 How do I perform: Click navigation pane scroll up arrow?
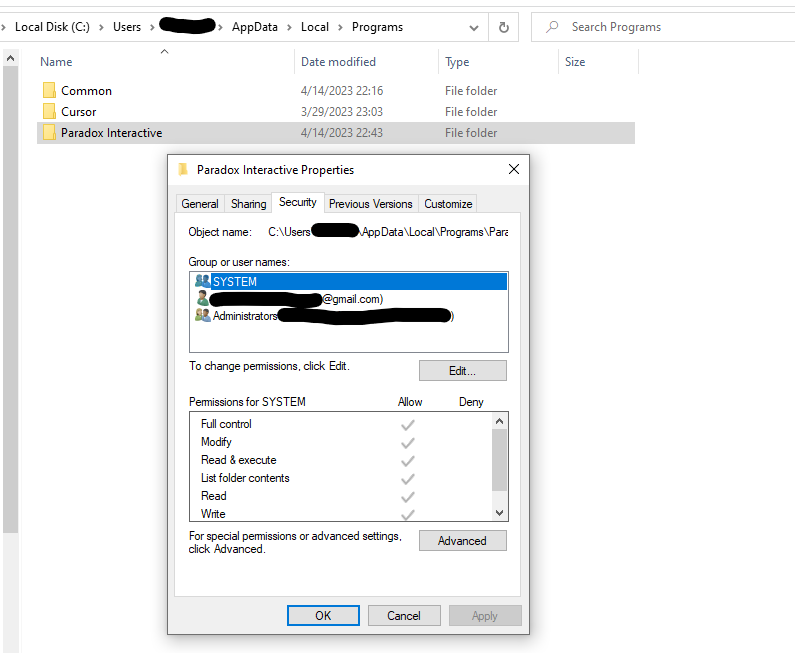10,58
